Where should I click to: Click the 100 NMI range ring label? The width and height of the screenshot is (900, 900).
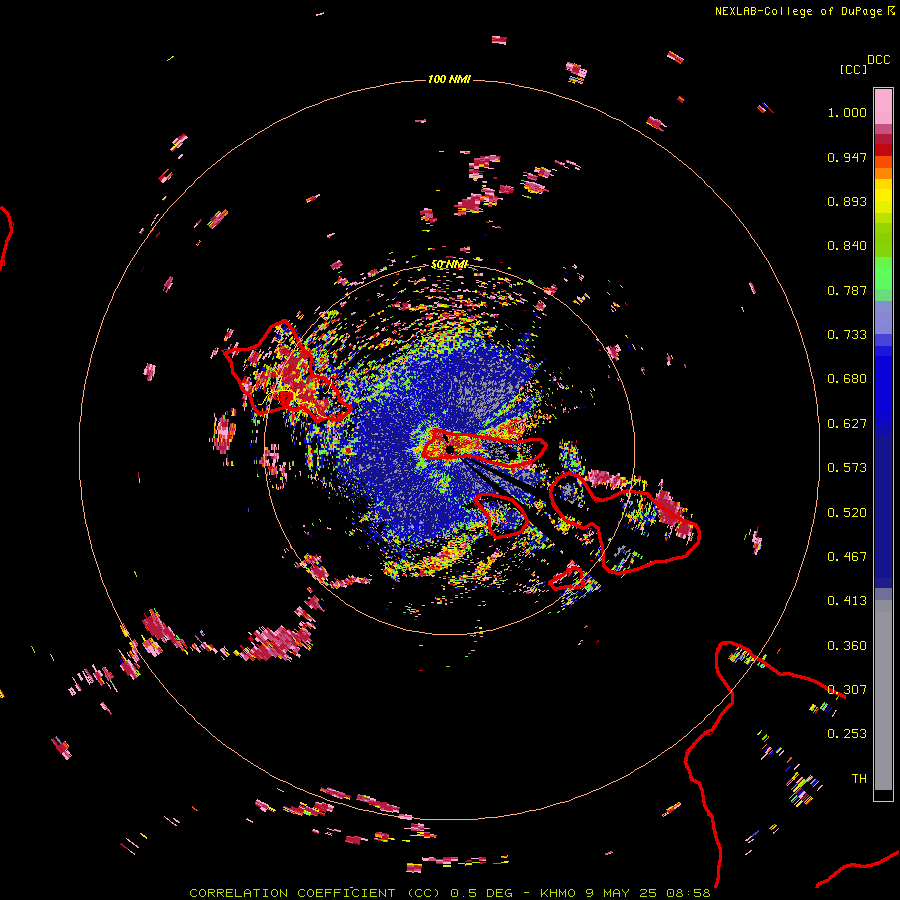tap(449, 79)
